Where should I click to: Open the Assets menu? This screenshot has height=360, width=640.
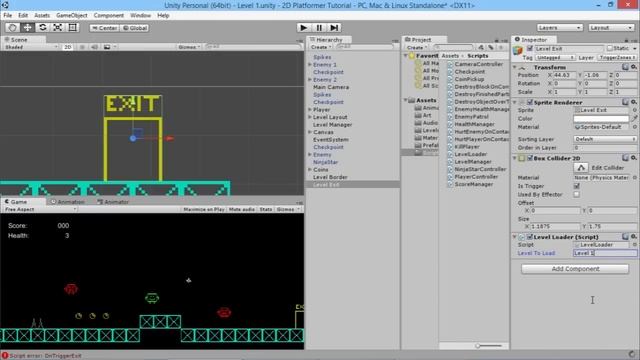point(42,15)
